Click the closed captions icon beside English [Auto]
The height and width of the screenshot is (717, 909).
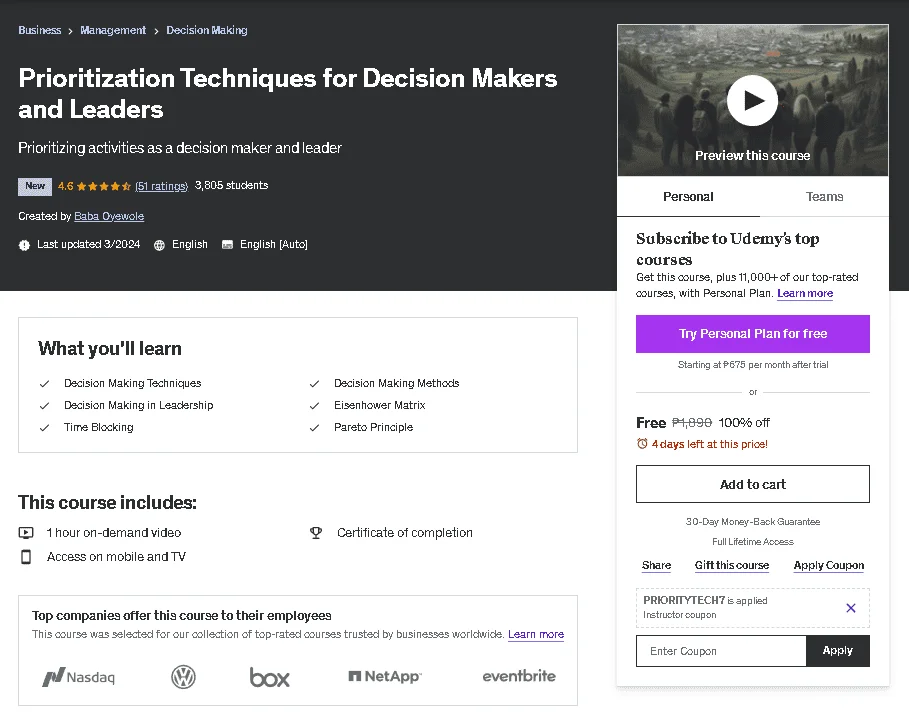[x=227, y=245]
